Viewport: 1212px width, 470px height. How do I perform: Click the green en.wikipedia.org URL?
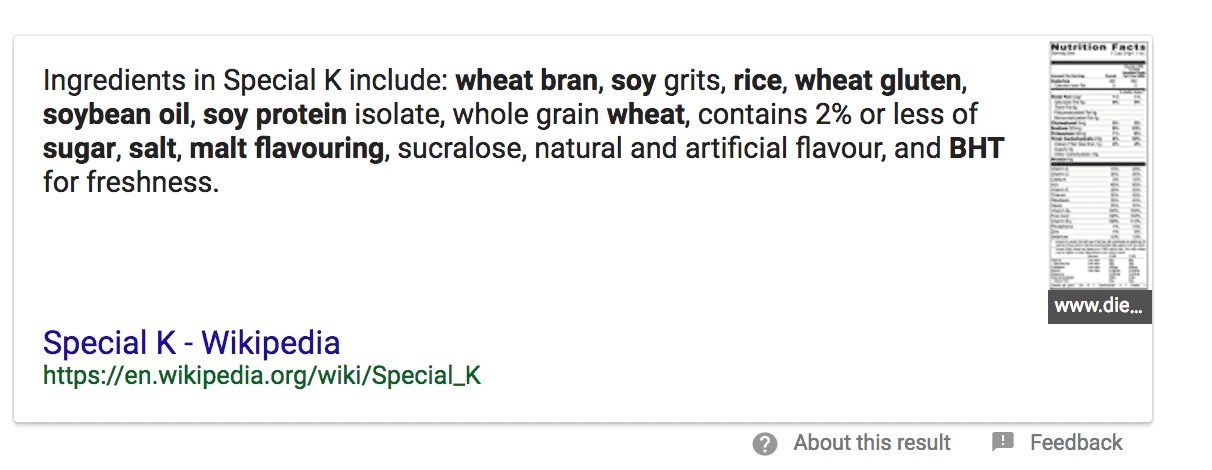(262, 376)
